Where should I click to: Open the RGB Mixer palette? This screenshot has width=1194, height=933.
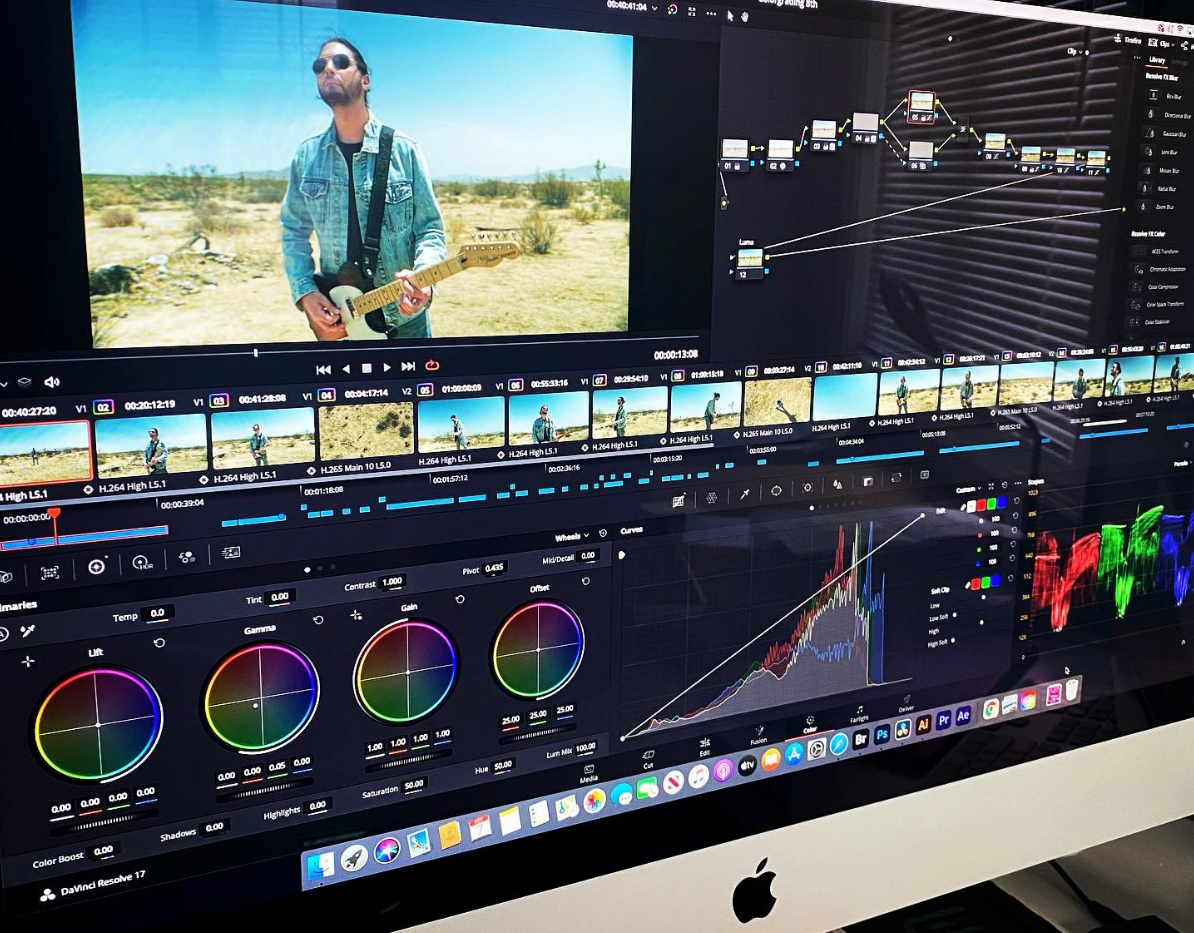187,558
